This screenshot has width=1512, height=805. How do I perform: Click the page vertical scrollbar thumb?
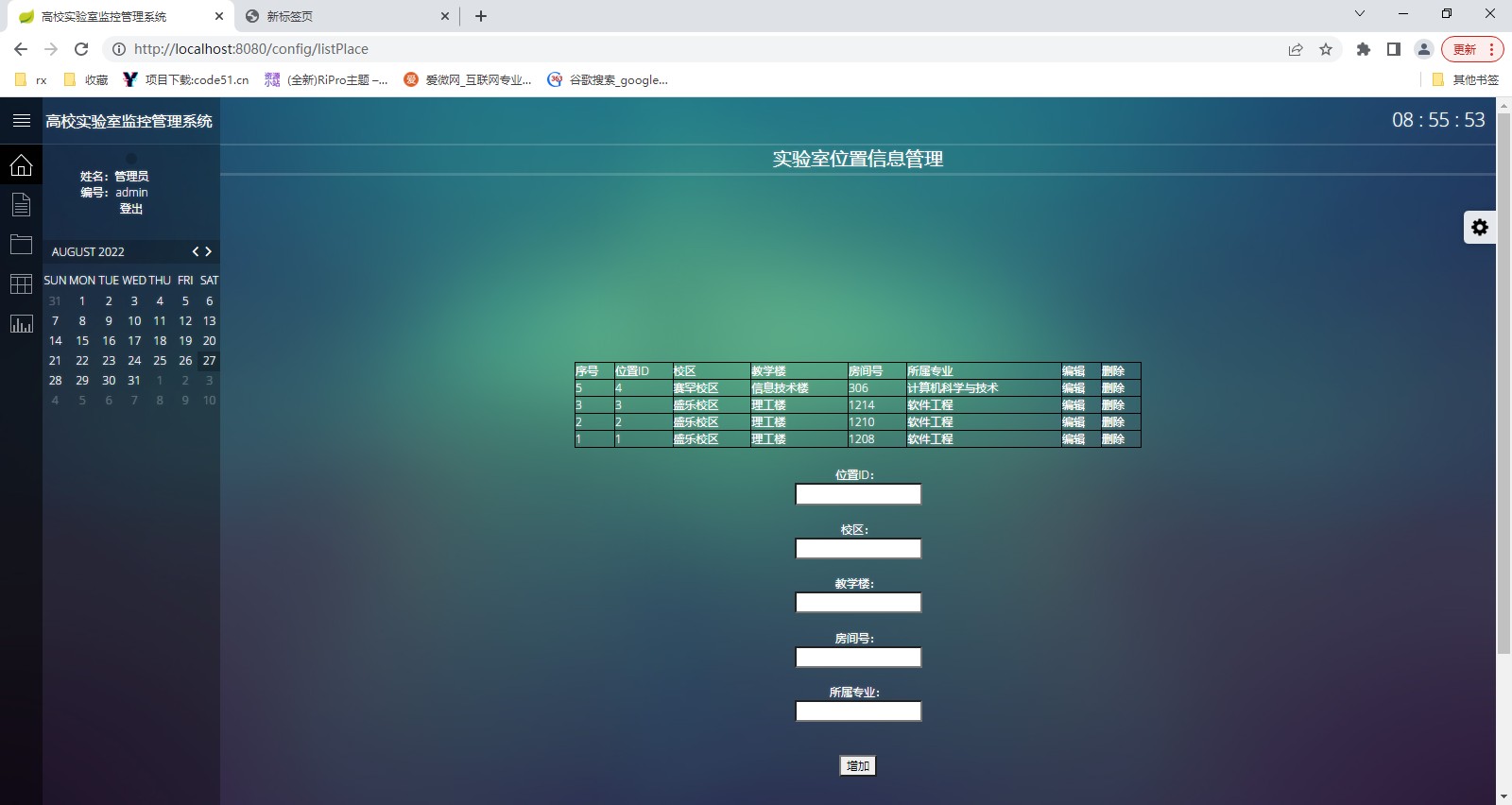click(1503, 383)
